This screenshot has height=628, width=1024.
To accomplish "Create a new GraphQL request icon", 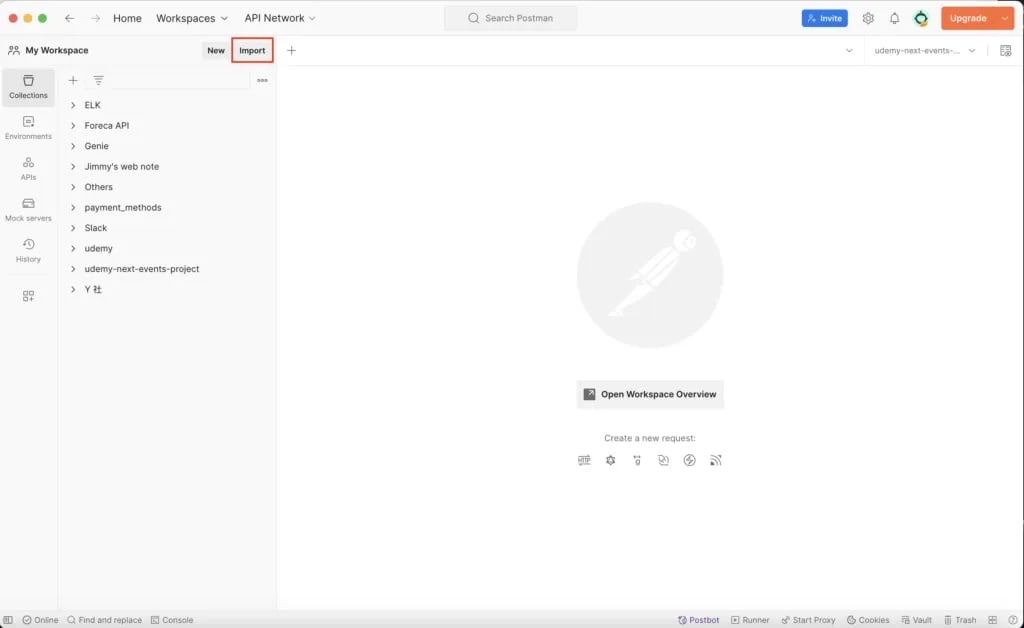I will [611, 460].
